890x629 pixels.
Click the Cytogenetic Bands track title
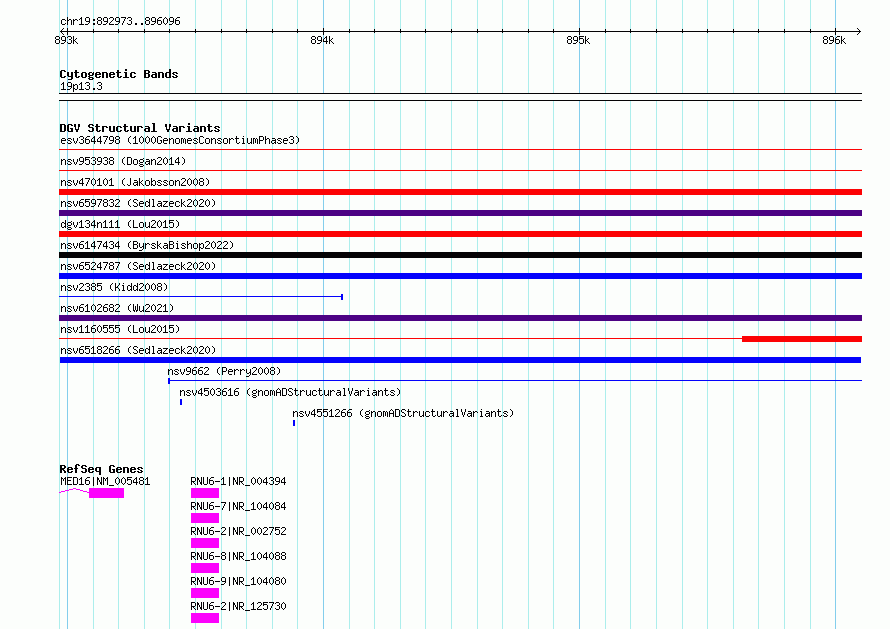tap(119, 74)
